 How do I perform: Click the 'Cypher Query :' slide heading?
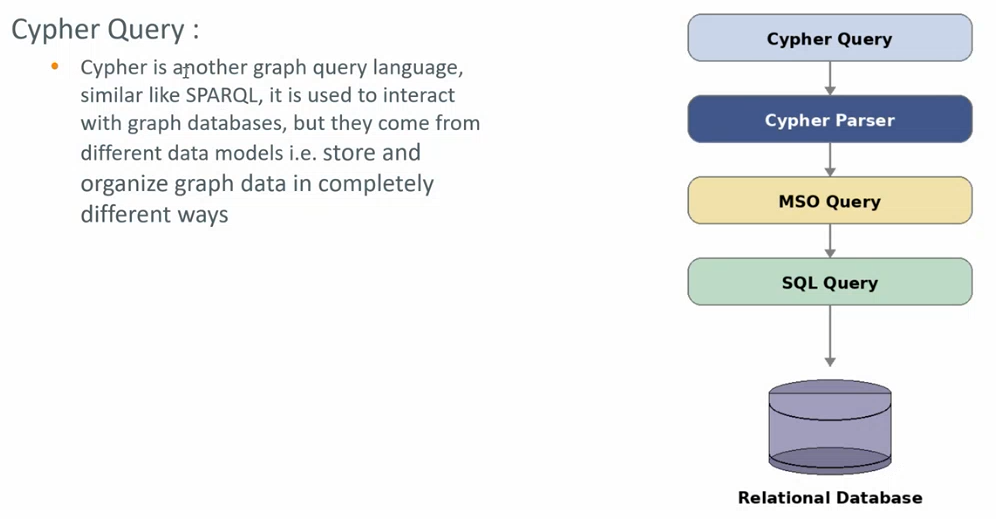pyautogui.click(x=105, y=30)
